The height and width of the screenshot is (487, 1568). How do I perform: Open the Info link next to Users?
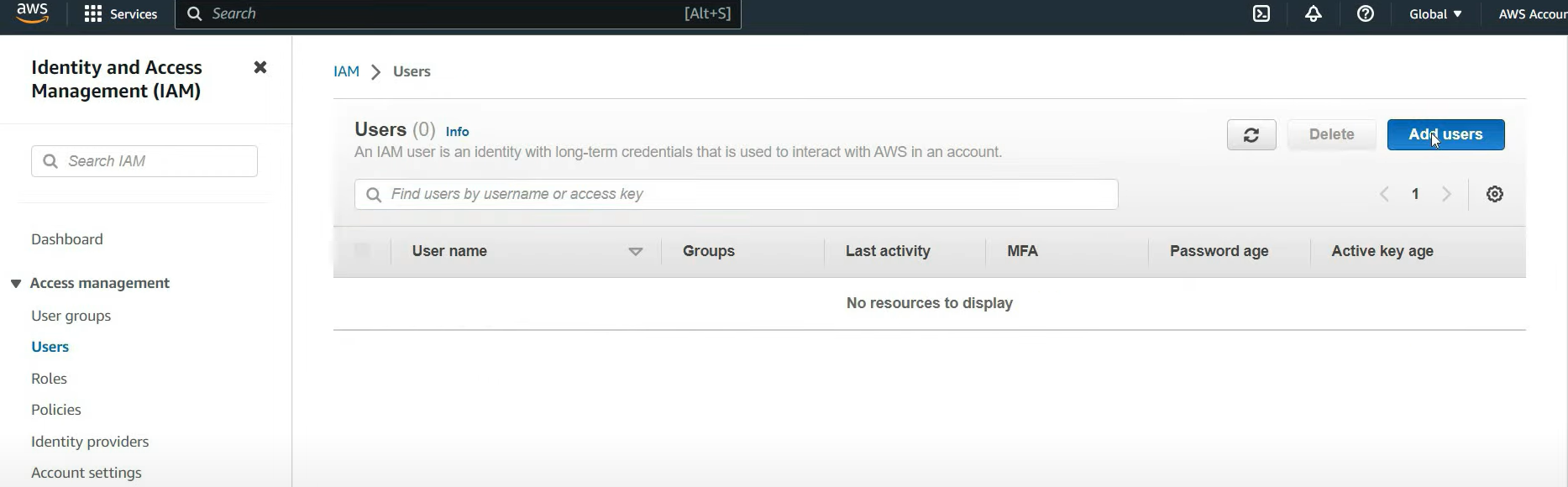(x=457, y=132)
